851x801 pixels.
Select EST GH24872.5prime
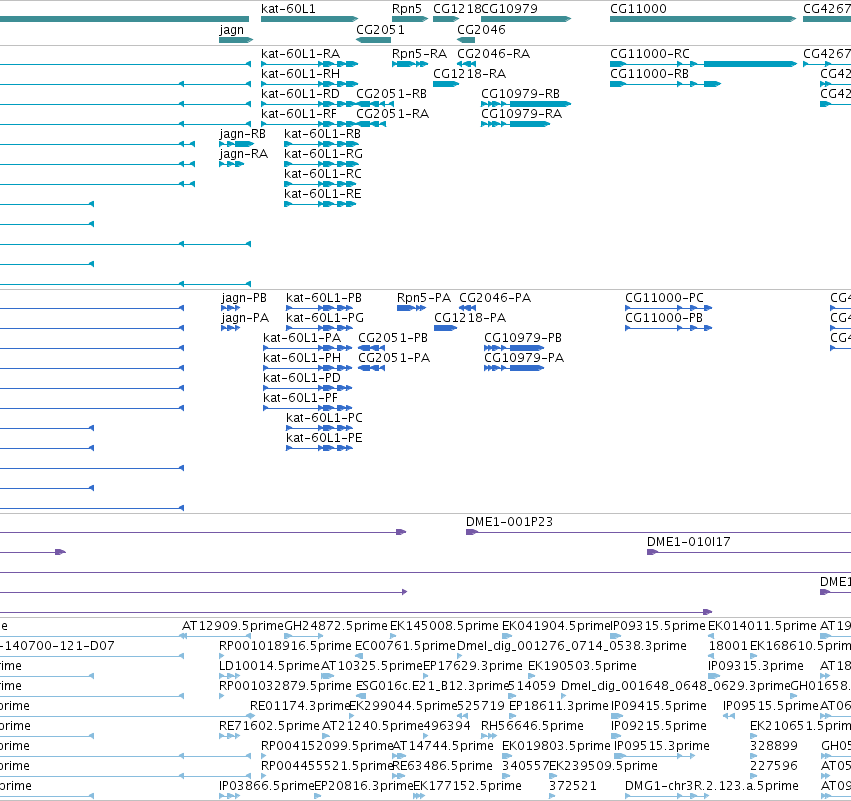336,626
